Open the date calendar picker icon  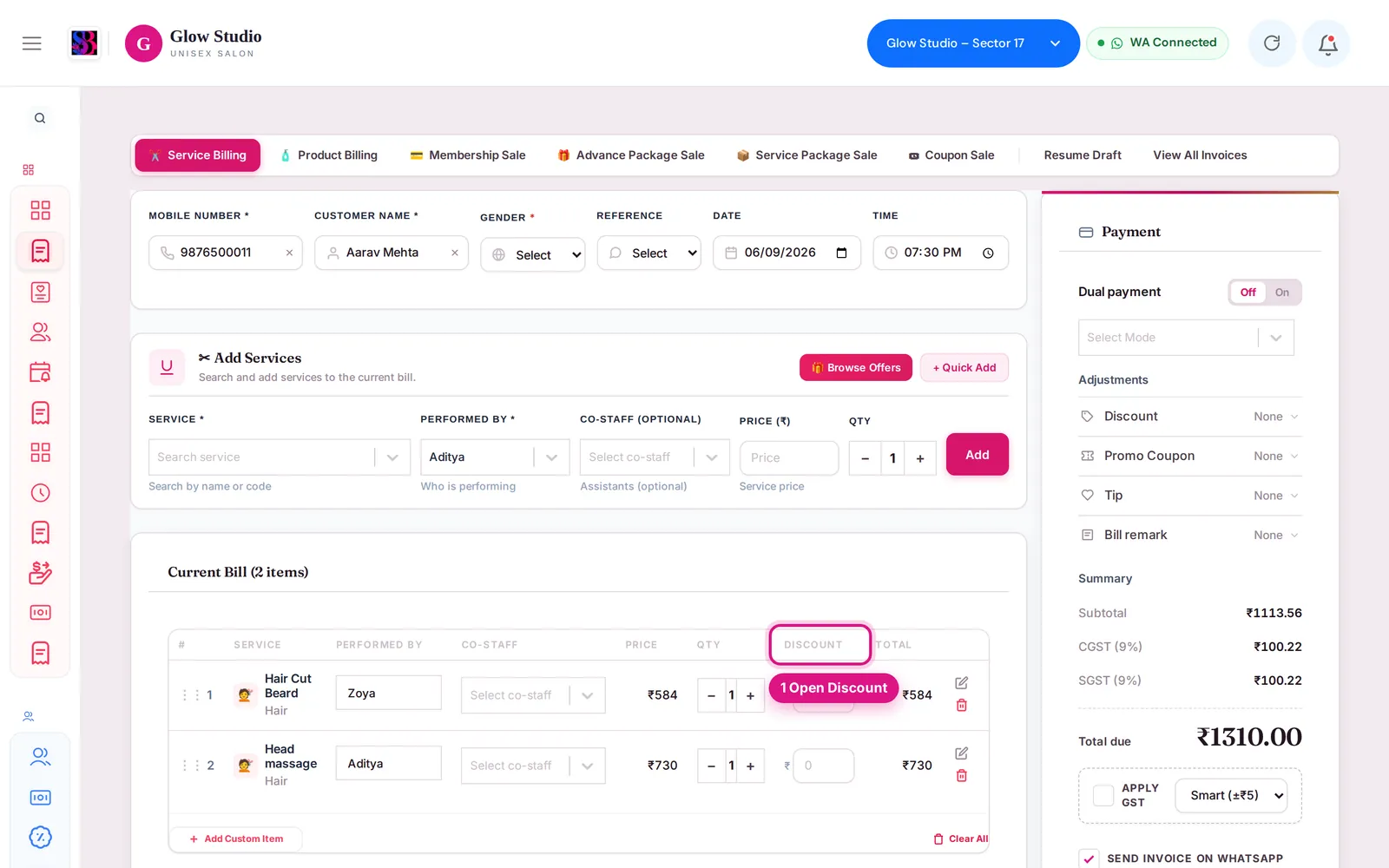coord(841,253)
